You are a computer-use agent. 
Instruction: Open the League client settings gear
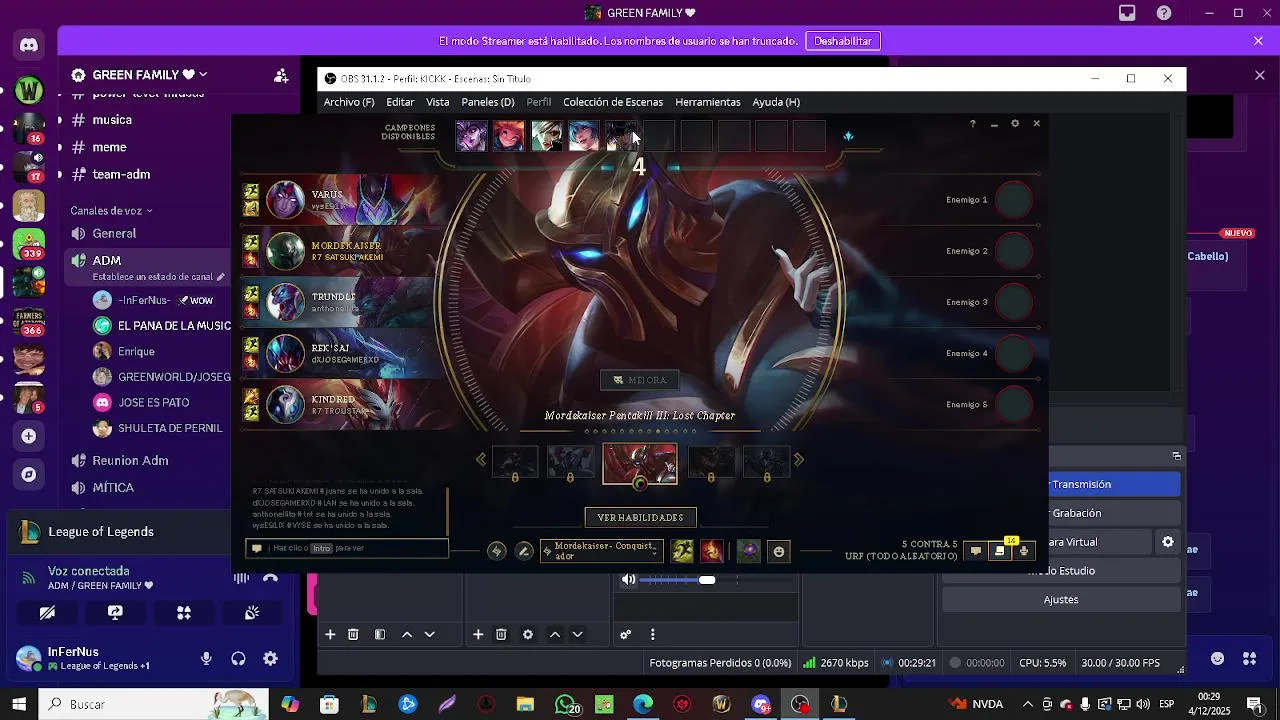1015,124
